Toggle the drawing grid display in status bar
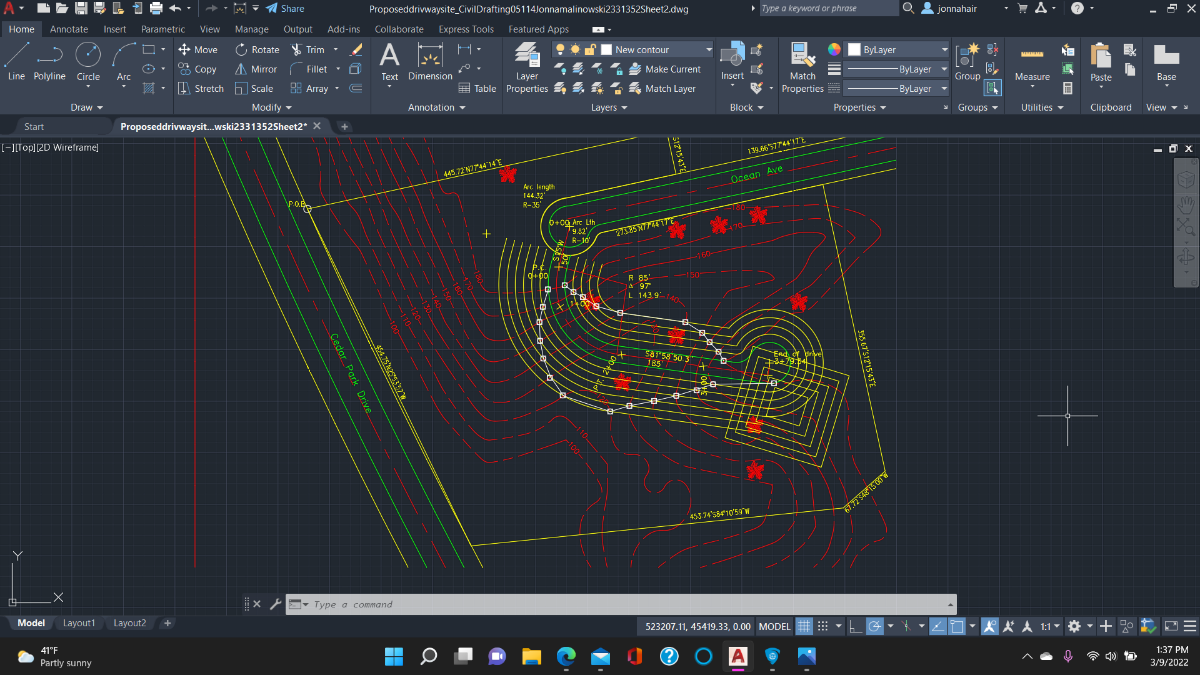 coord(803,626)
